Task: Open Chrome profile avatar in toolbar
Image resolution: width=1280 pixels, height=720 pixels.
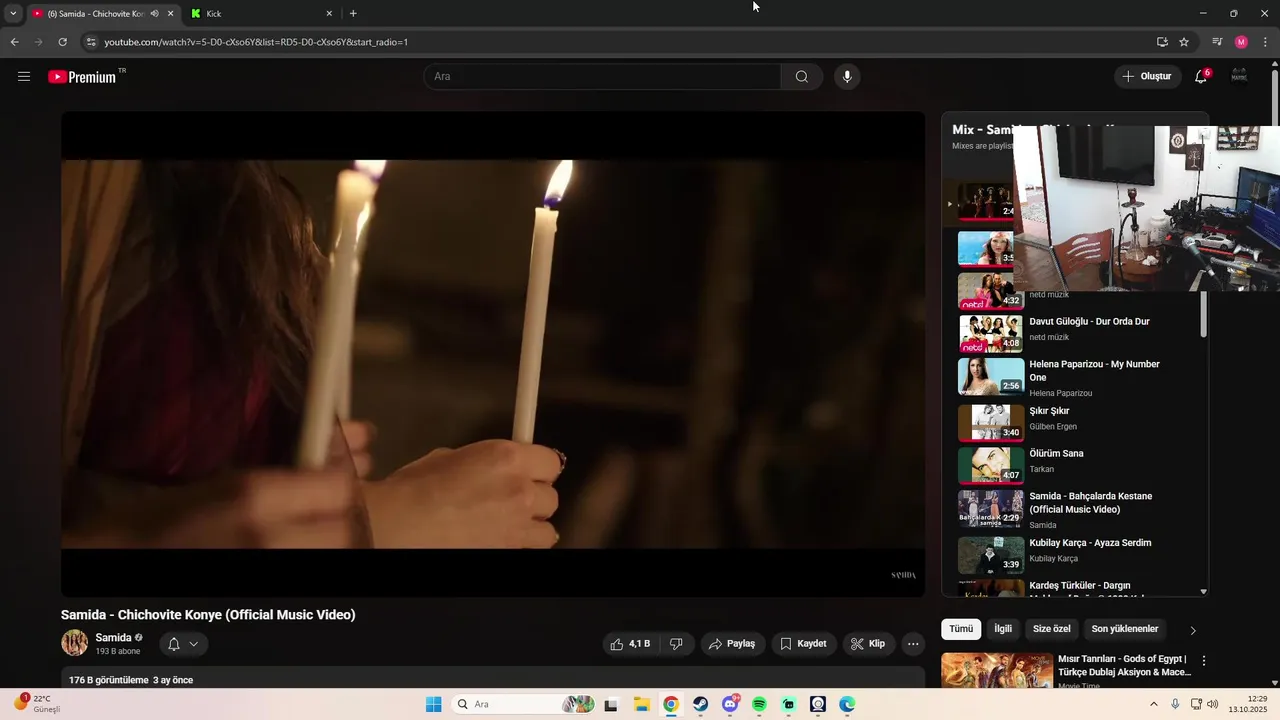Action: point(1241,42)
